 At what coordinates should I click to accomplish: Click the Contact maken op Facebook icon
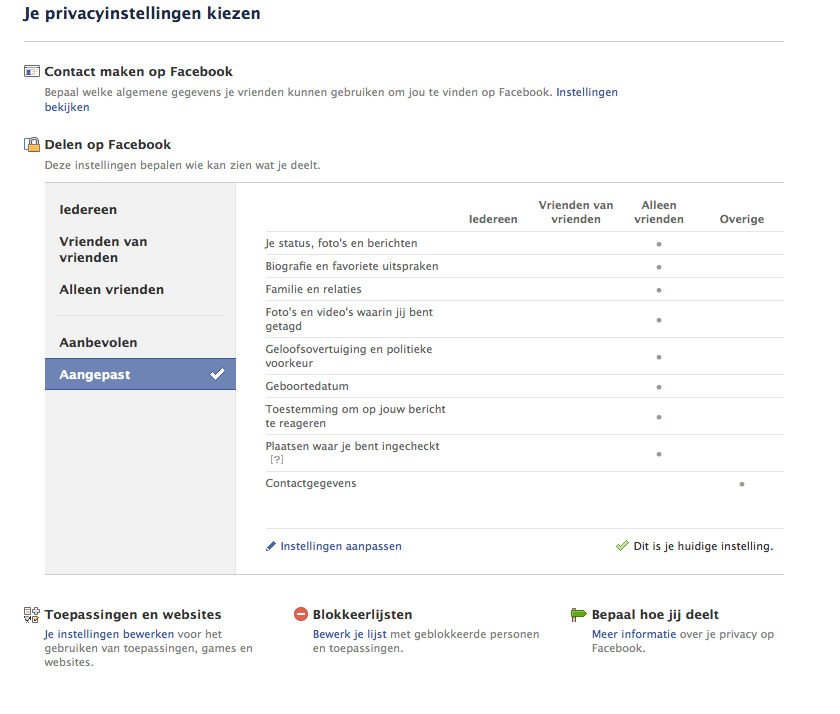(x=32, y=71)
